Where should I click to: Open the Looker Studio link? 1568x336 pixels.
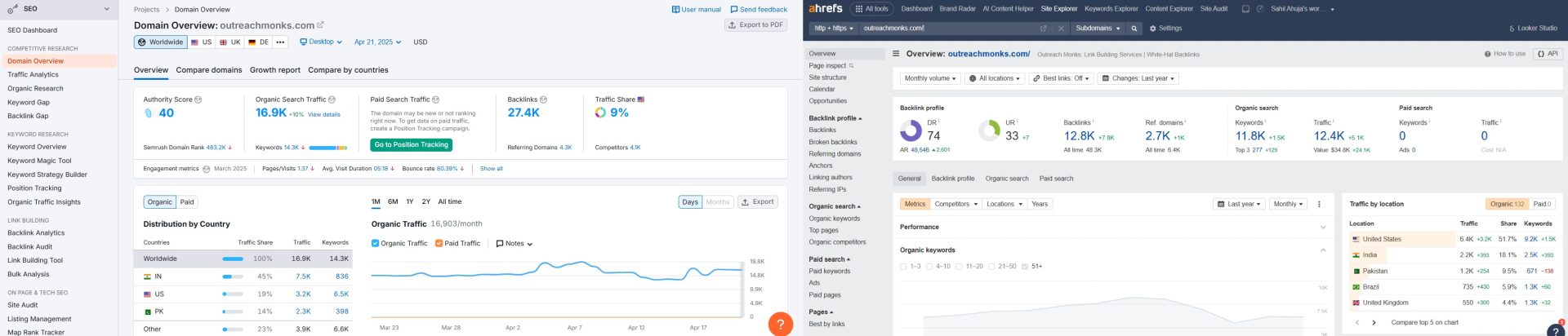point(1533,29)
